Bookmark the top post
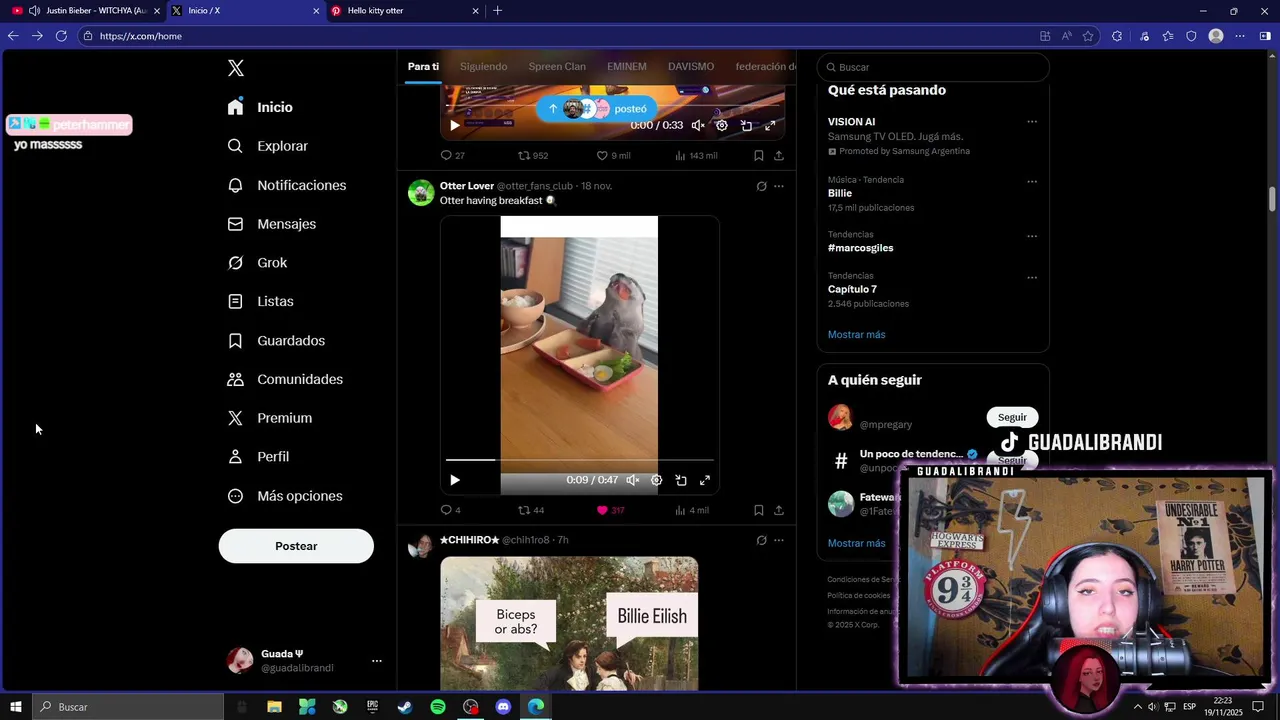1280x720 pixels. [759, 156]
